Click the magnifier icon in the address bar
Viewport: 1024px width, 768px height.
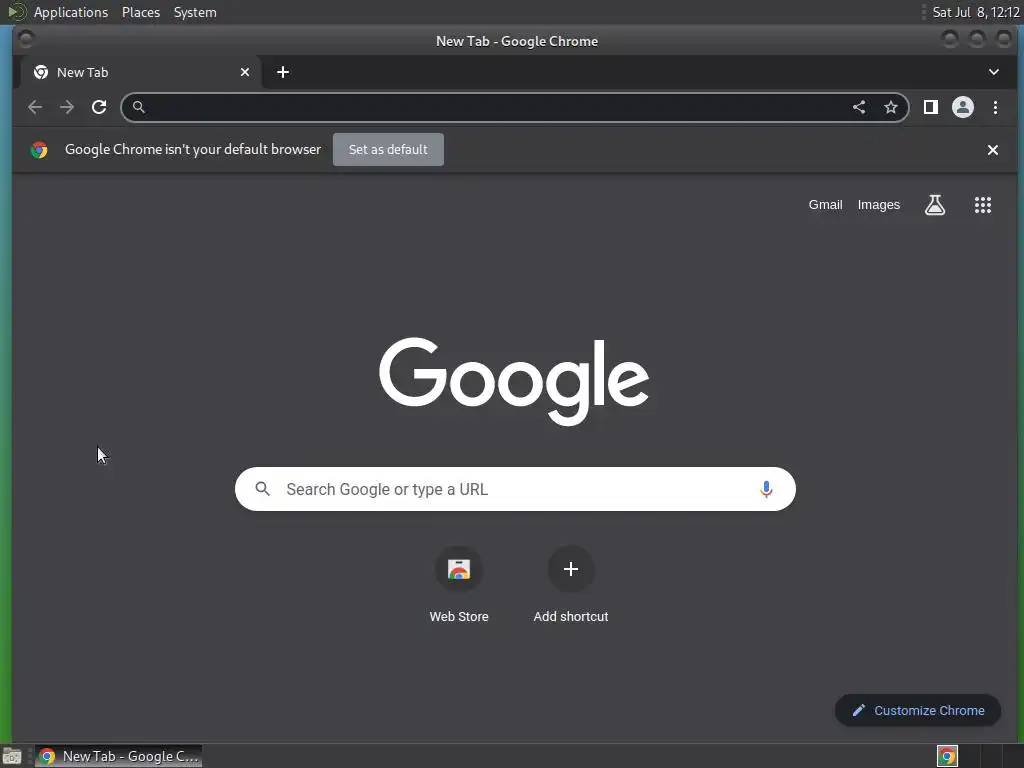click(x=138, y=107)
